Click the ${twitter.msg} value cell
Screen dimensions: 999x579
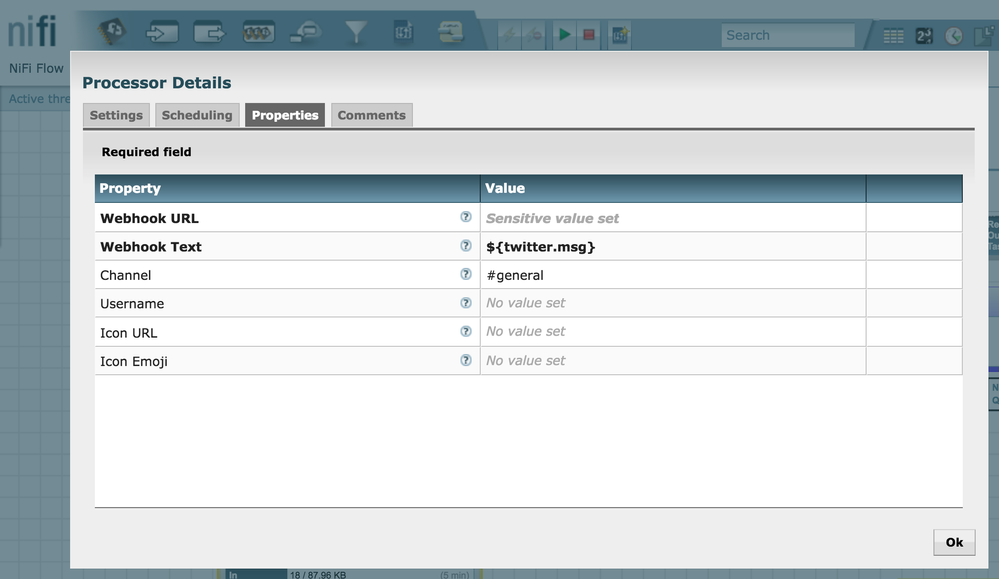(673, 247)
